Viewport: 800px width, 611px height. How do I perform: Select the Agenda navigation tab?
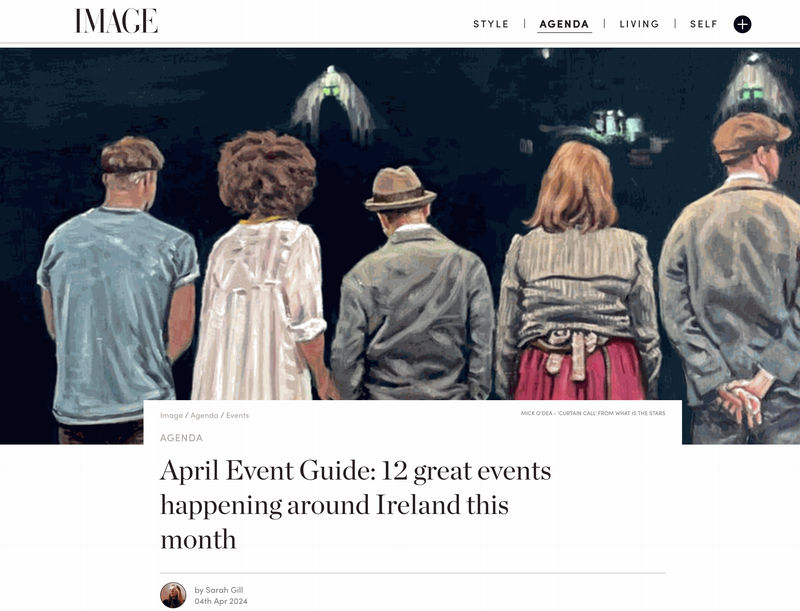564,24
